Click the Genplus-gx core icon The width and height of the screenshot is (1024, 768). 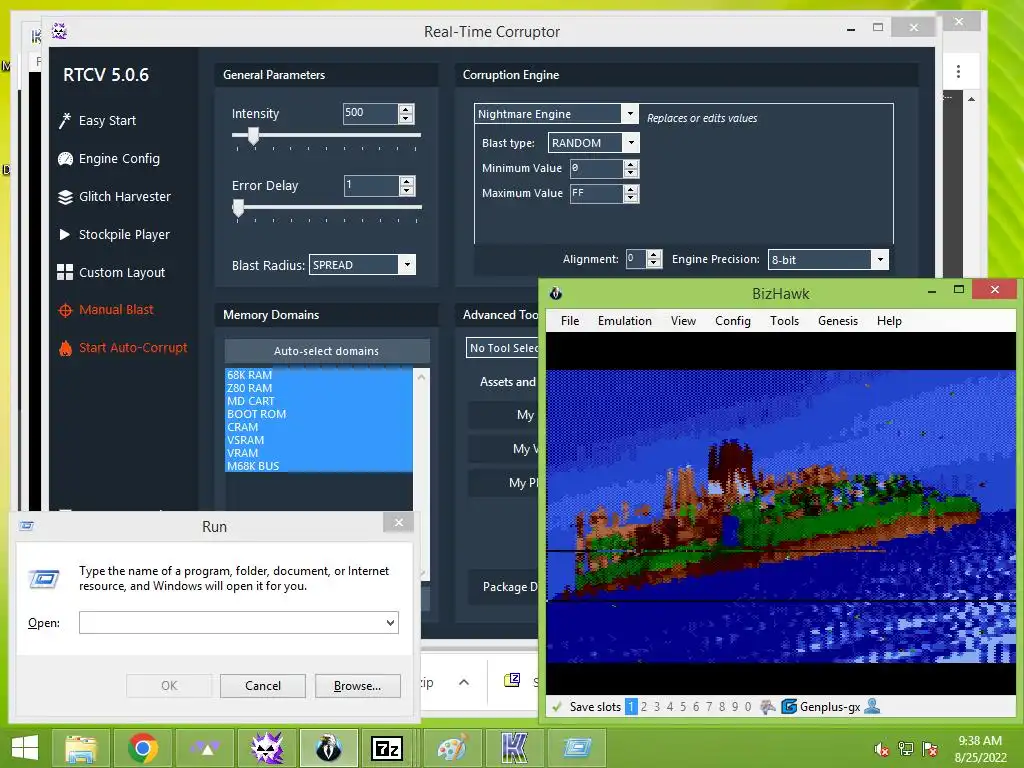click(x=789, y=707)
